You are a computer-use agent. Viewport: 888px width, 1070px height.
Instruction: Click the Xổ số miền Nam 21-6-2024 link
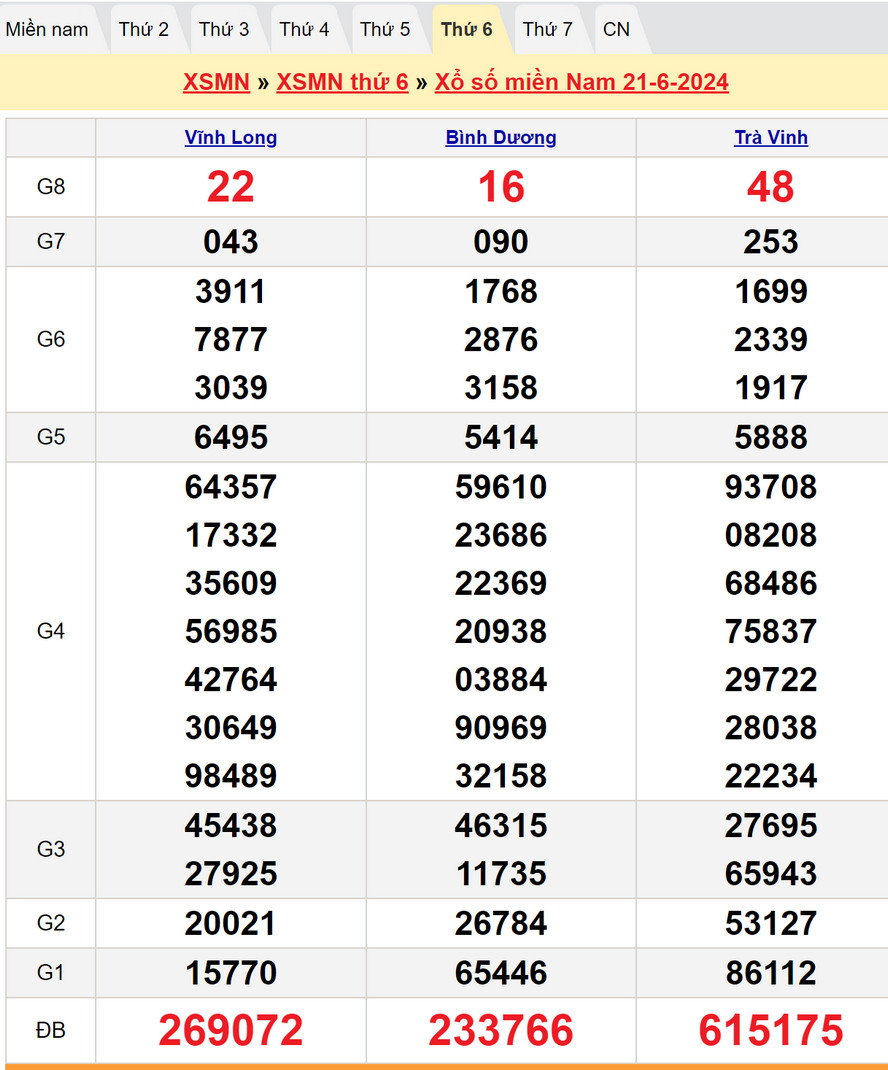coord(581,82)
